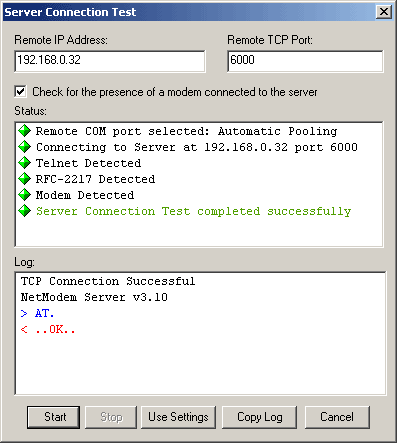Cancel the Server Connection Test dialog
This screenshot has width=397, height=443.
[337, 417]
